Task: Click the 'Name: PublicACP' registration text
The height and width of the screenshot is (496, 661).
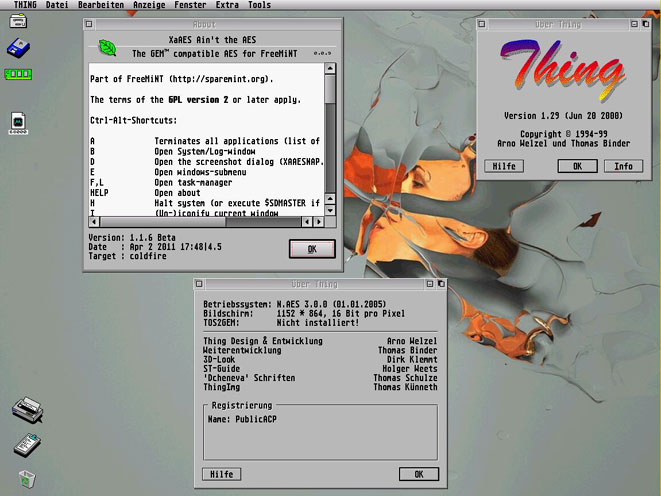Action: point(242,419)
